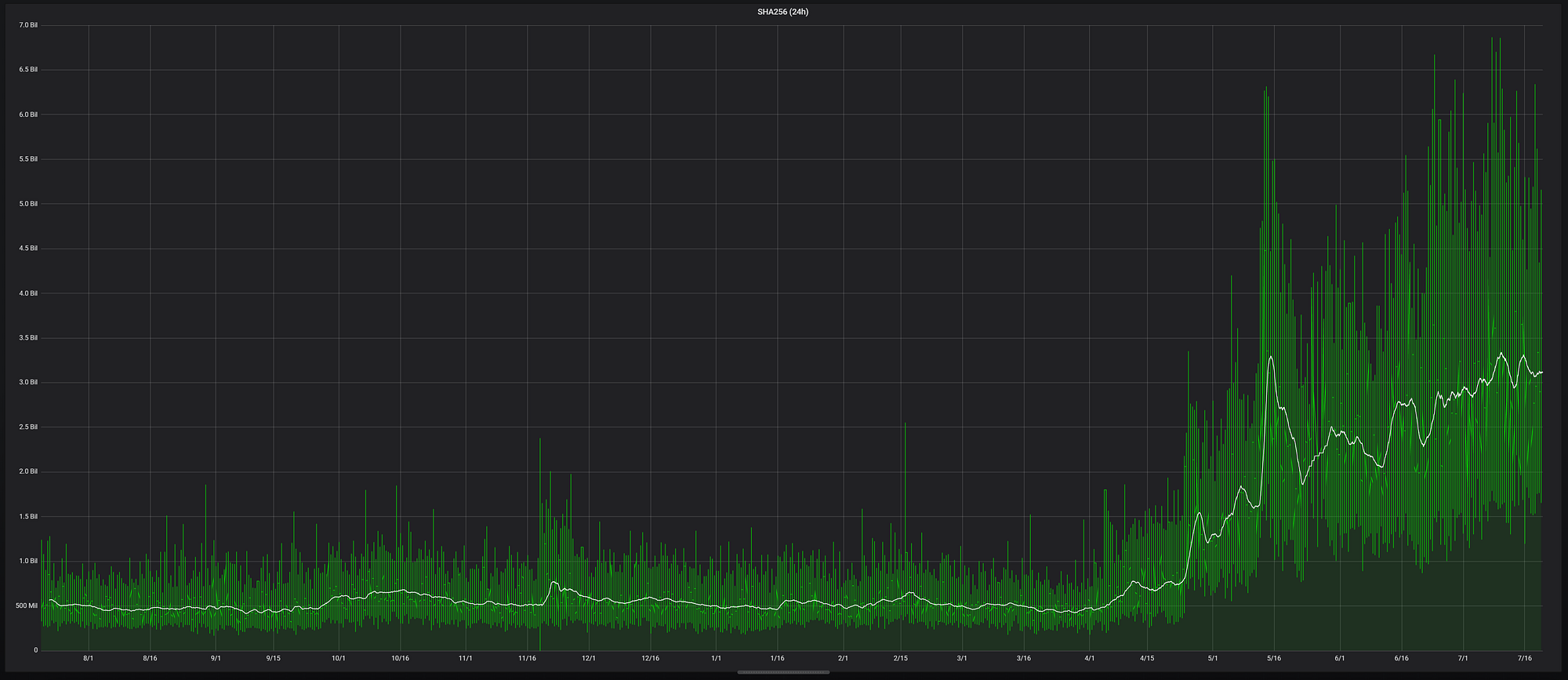1568x680 pixels.
Task: Click the 3.5 Bil y-axis label
Action: pyautogui.click(x=28, y=338)
